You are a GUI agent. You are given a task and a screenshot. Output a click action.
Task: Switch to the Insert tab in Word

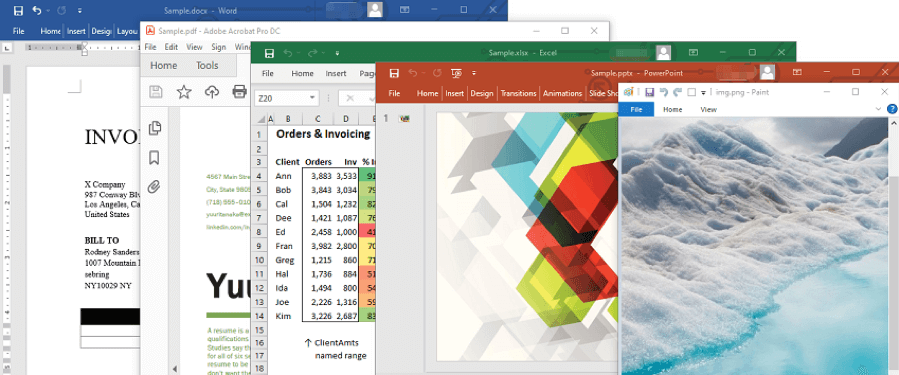tap(76, 31)
